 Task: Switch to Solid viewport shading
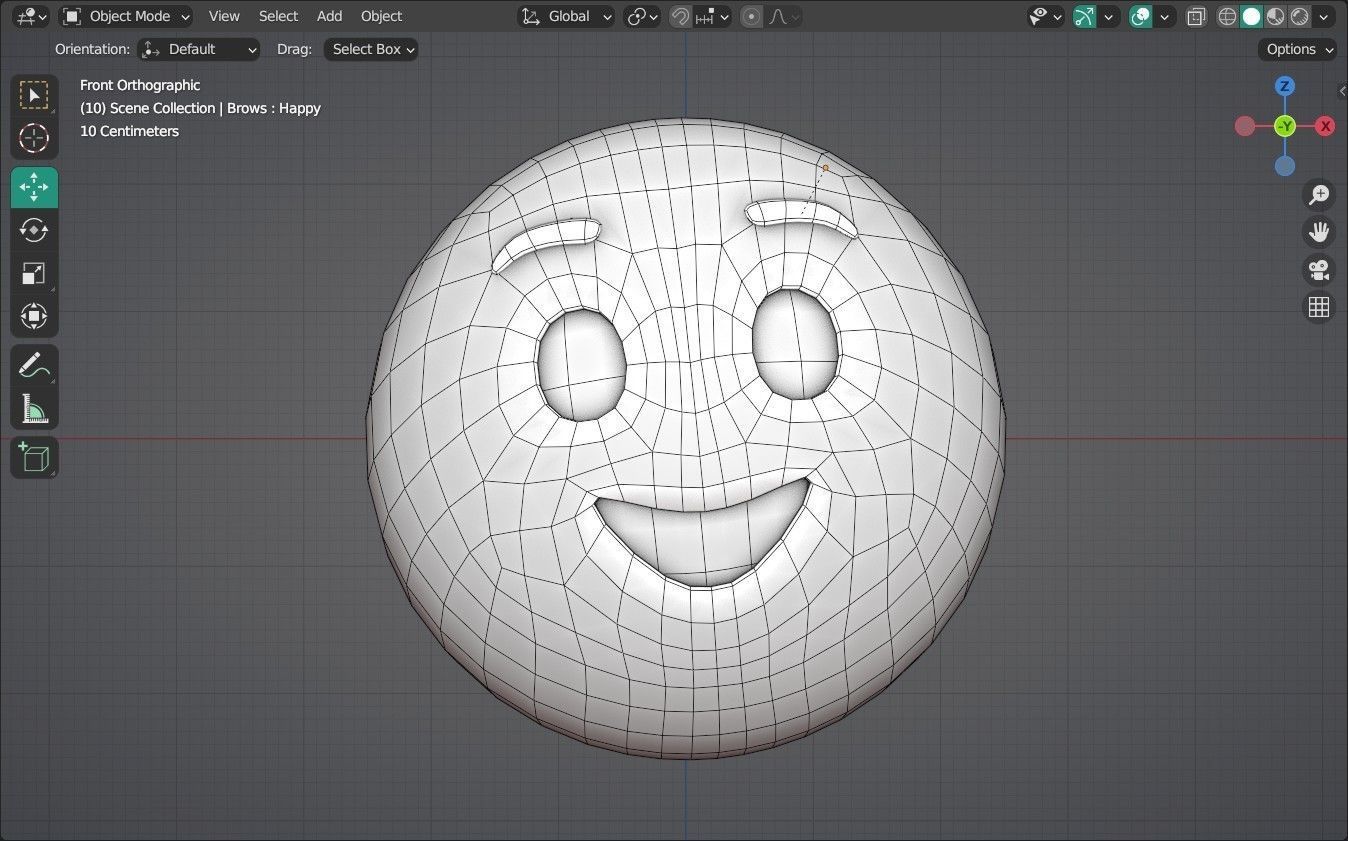tap(1251, 16)
